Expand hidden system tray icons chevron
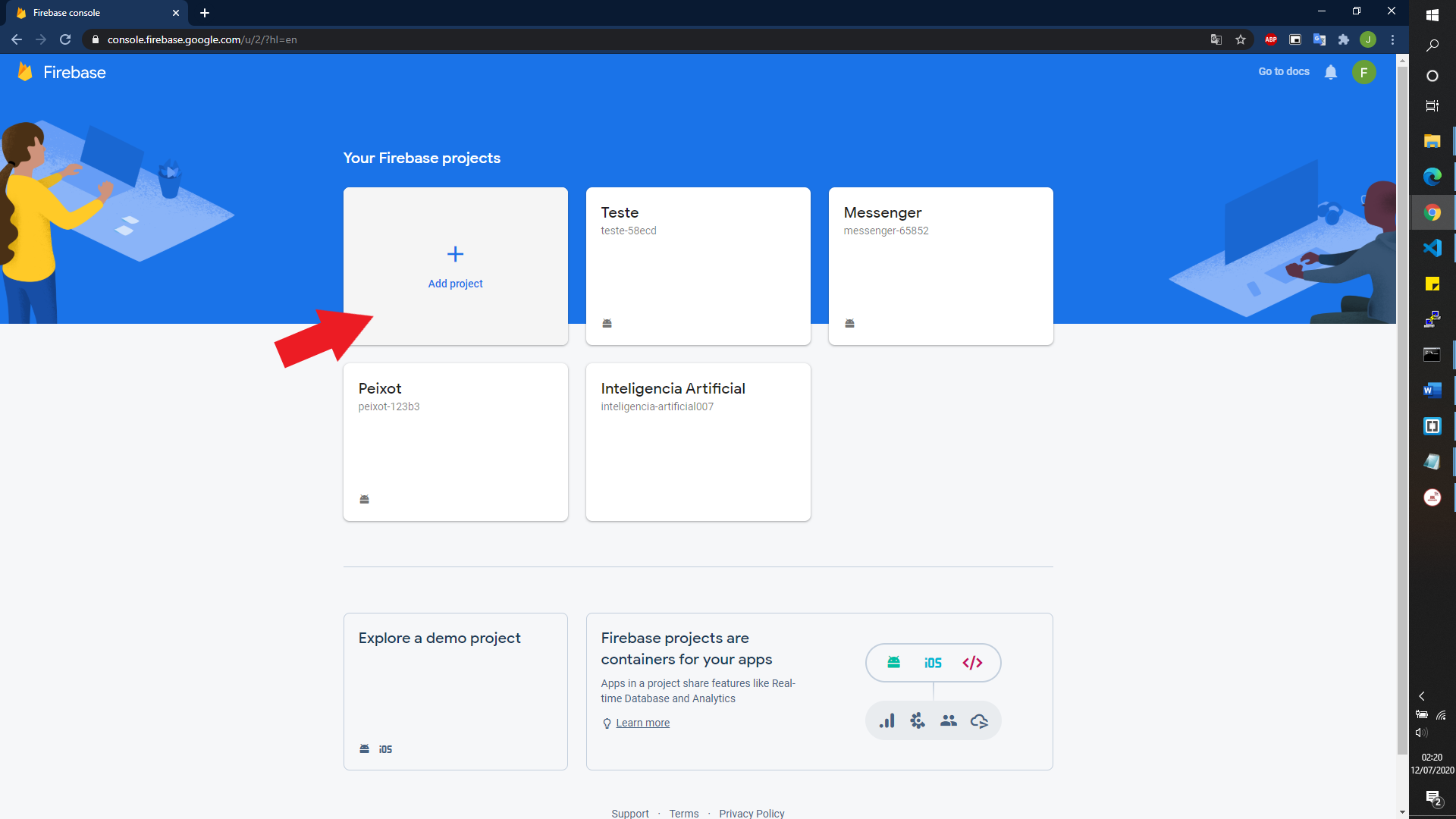Image resolution: width=1456 pixels, height=819 pixels. [x=1422, y=696]
